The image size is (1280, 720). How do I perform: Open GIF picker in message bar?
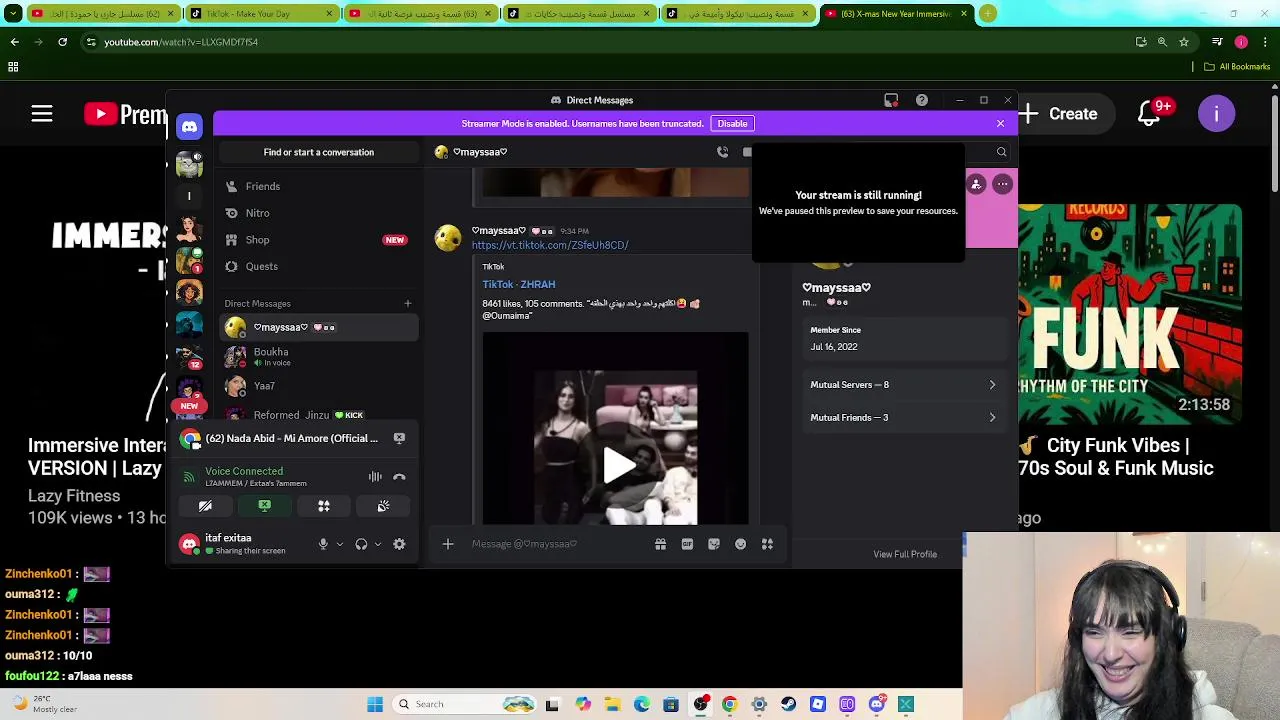coord(687,544)
